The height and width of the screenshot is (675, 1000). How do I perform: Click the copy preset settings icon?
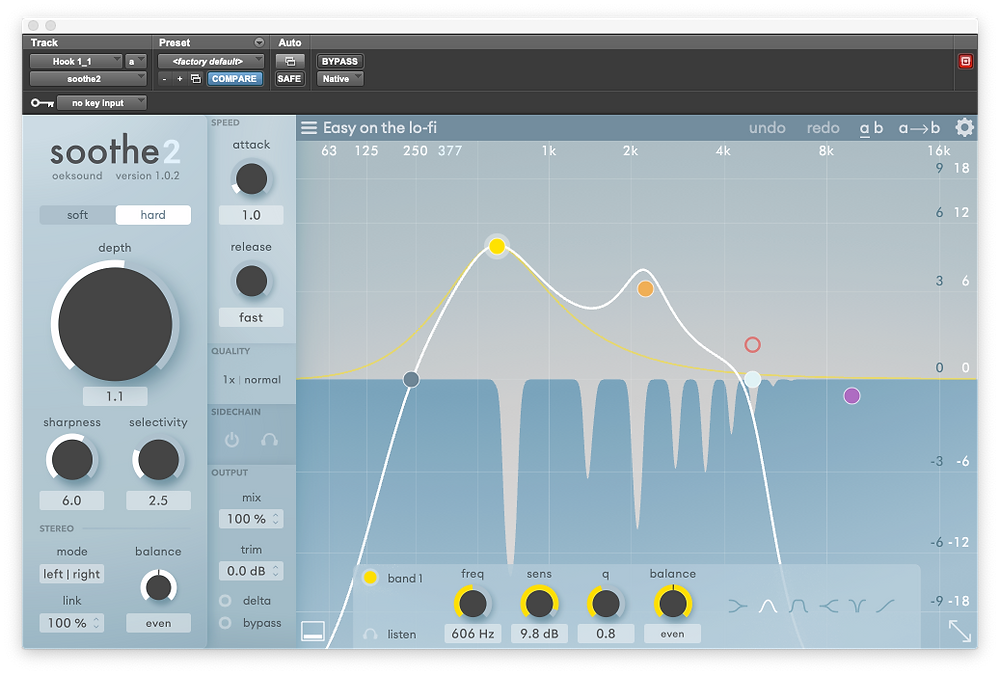pos(196,78)
